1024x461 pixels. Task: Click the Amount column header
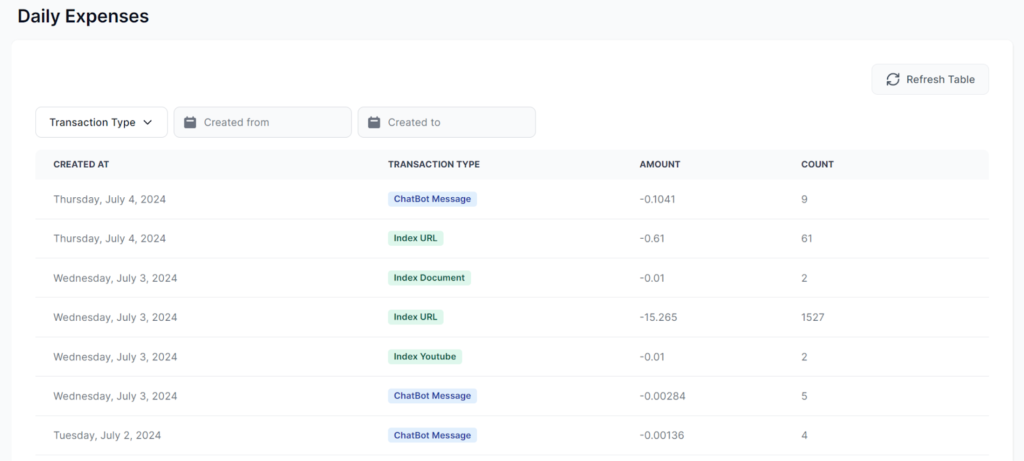point(659,164)
